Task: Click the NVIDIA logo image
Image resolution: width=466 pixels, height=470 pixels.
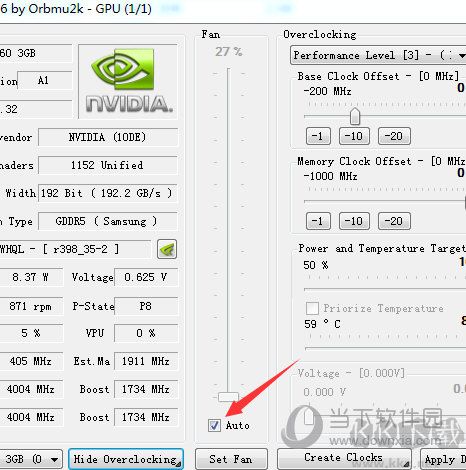Action: 128,81
